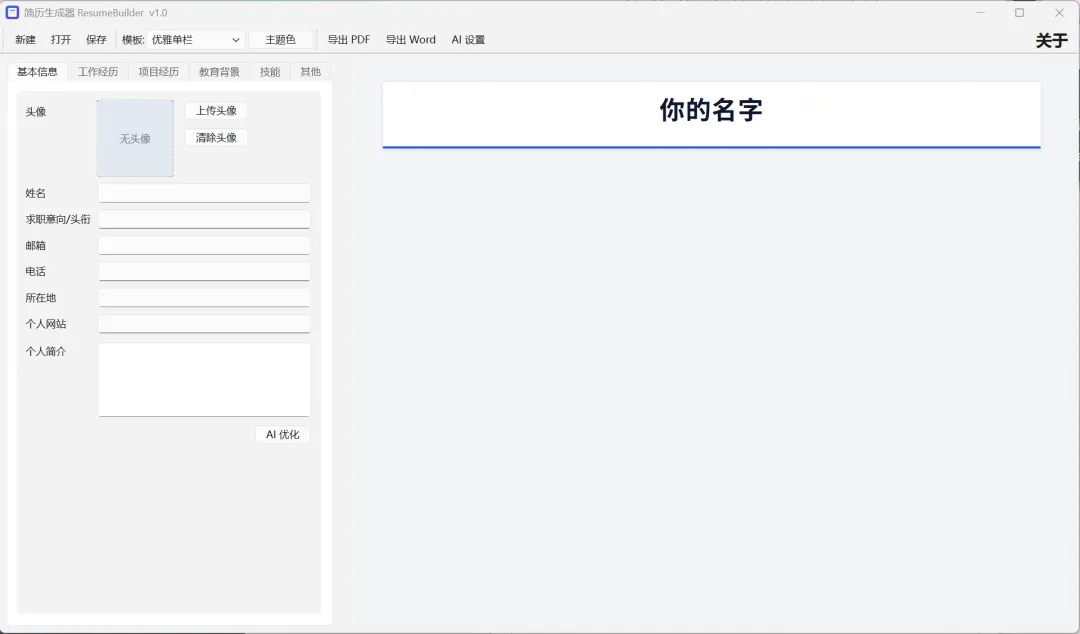
Task: Click the 个人简介 text area
Action: pos(205,380)
